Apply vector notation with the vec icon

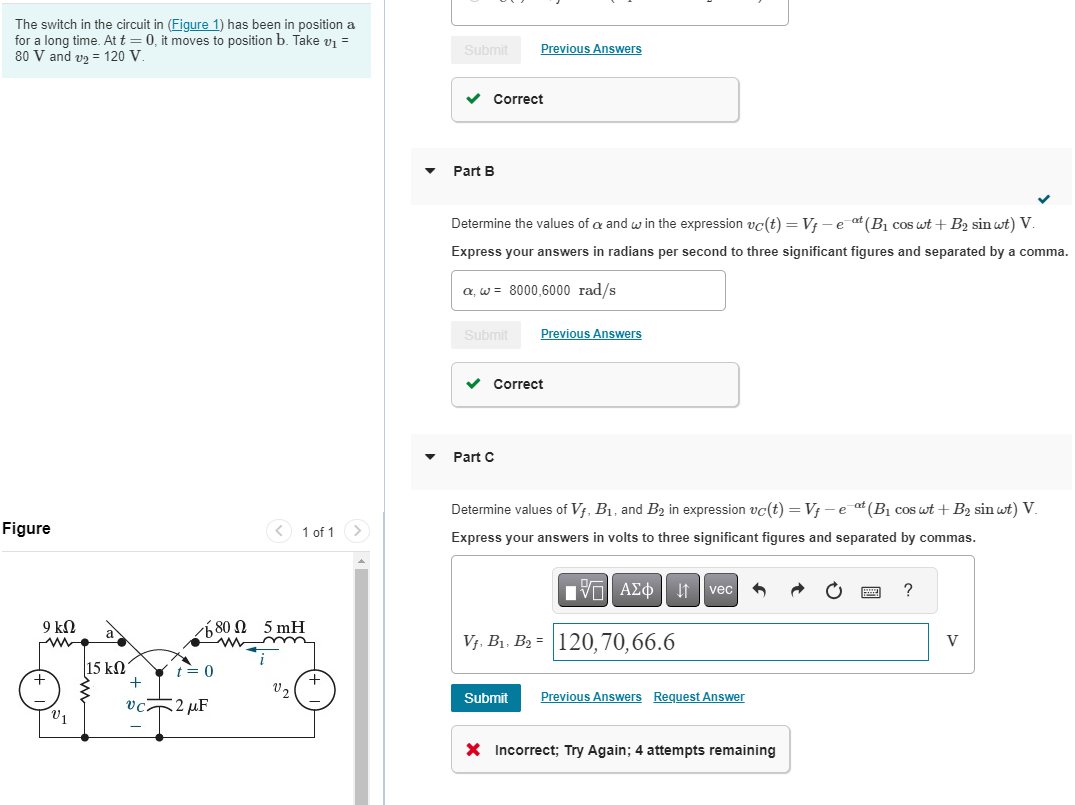[x=720, y=590]
